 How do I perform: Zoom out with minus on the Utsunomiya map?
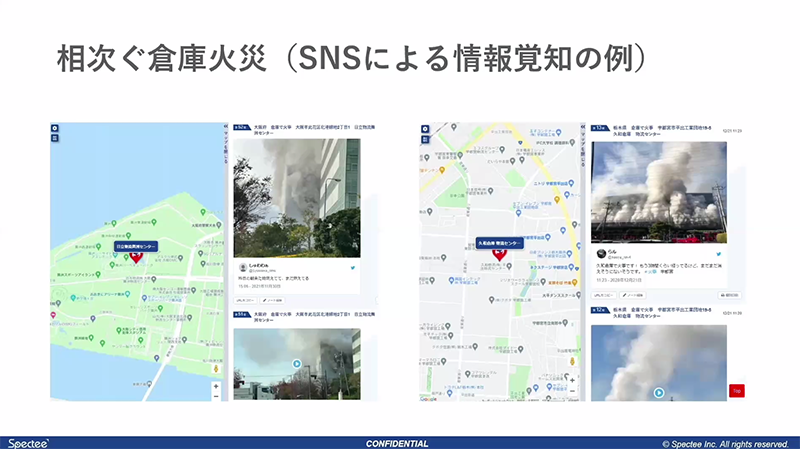[572, 391]
